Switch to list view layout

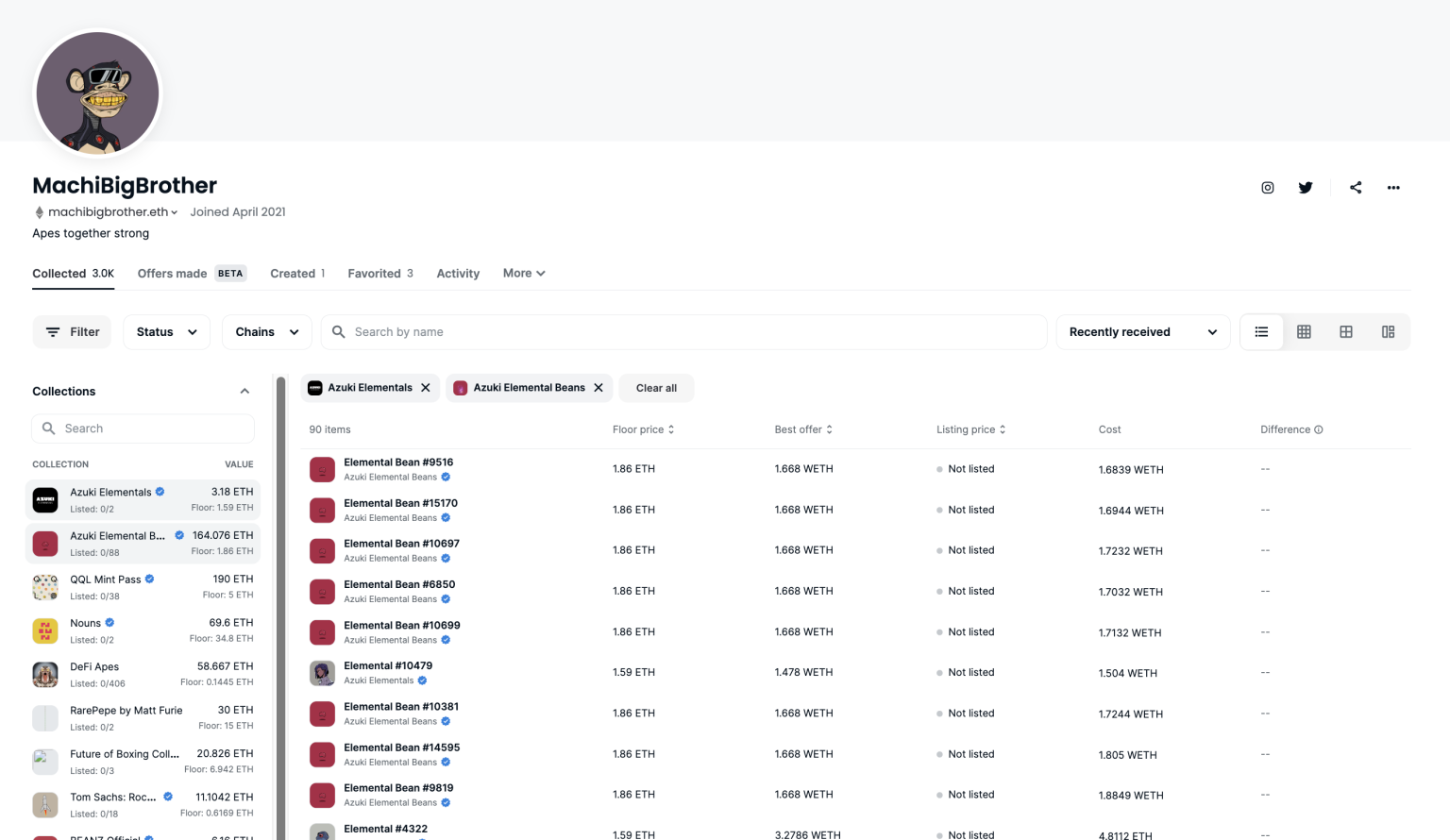(1261, 332)
